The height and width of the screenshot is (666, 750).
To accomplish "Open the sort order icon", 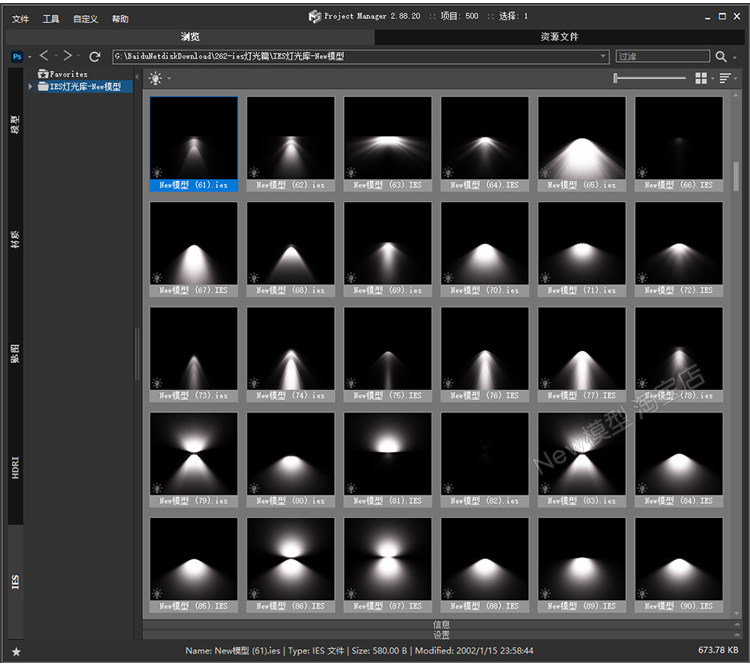I will (725, 78).
